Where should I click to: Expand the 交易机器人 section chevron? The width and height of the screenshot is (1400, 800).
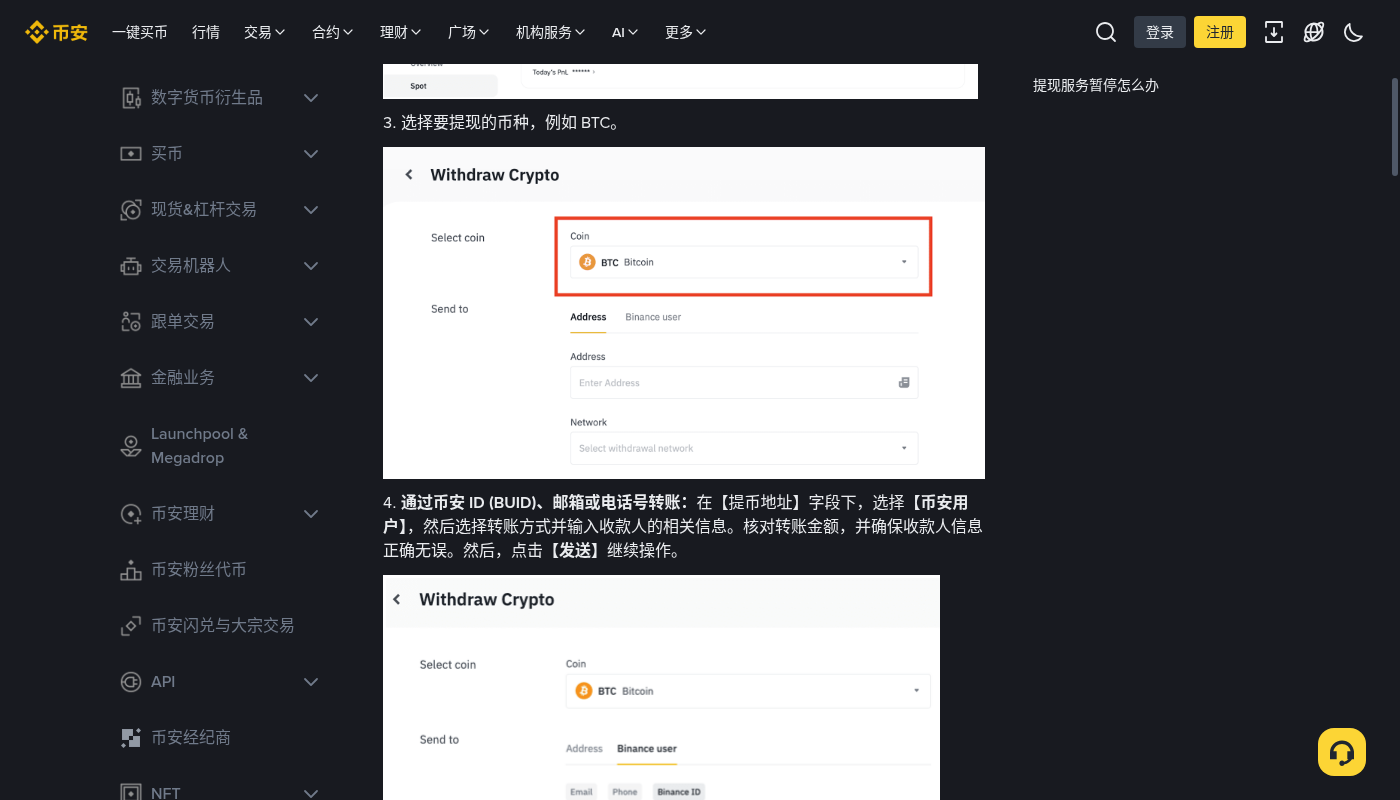coord(311,266)
